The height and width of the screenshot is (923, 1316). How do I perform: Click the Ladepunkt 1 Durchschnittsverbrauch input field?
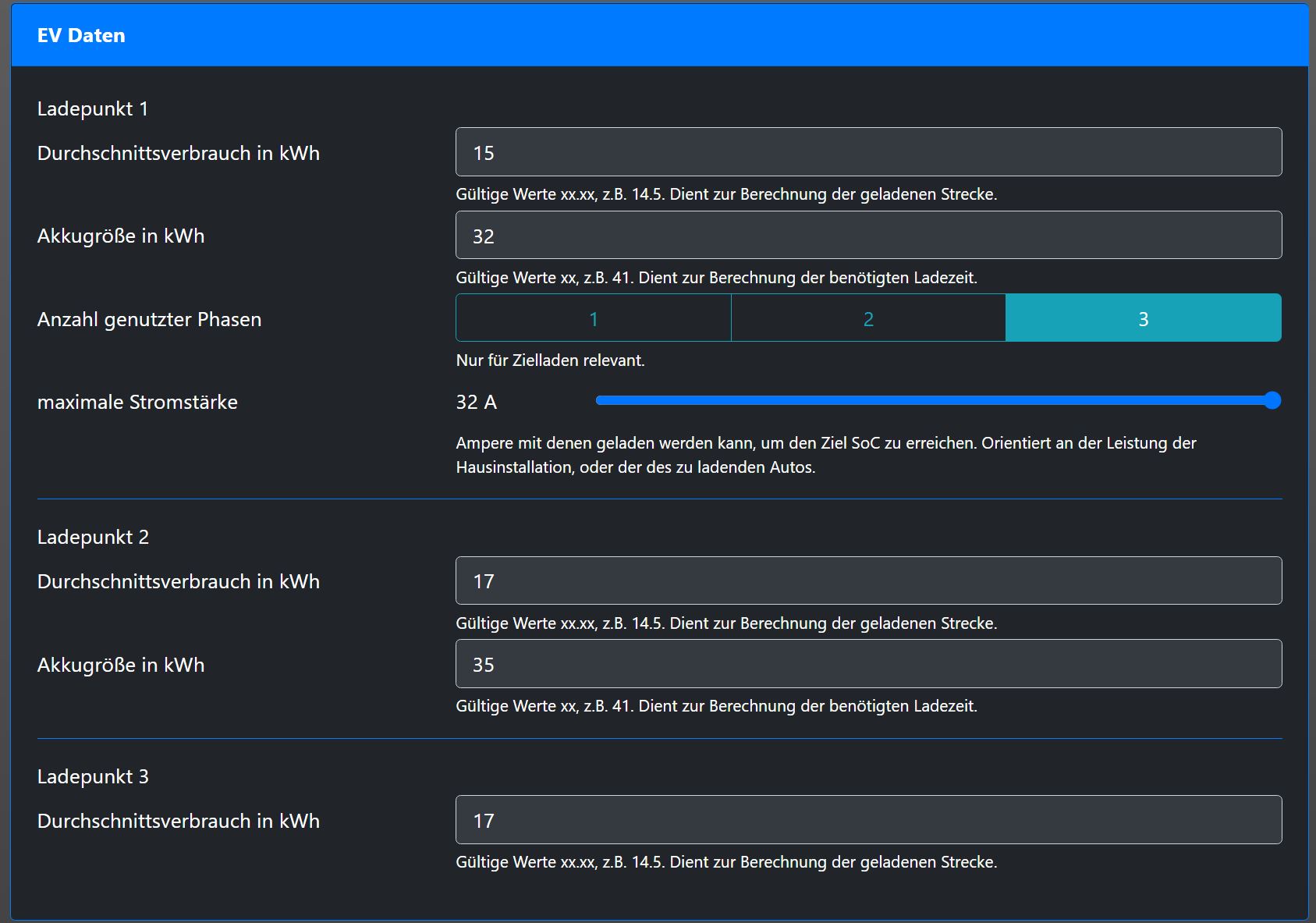click(x=868, y=152)
